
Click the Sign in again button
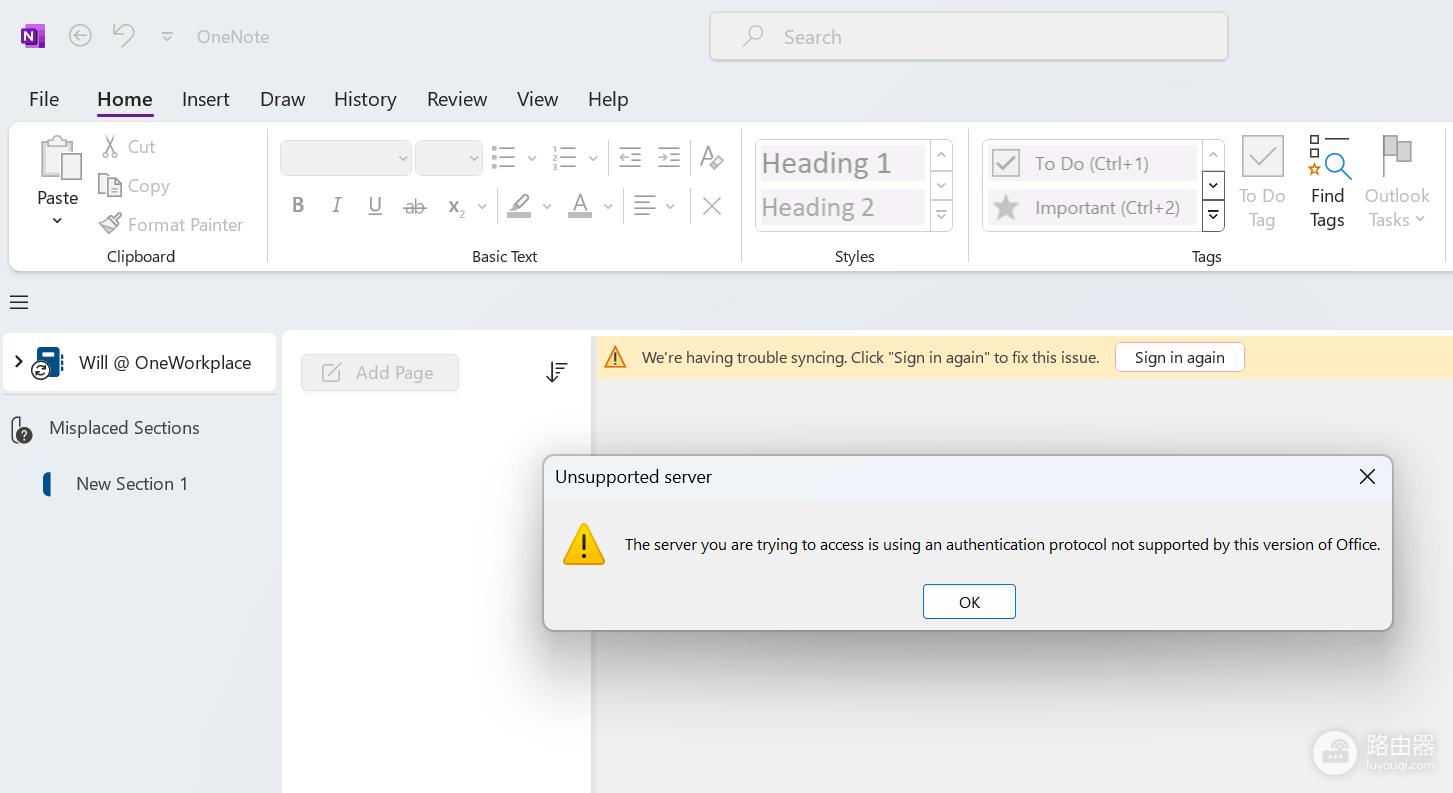[x=1180, y=357]
